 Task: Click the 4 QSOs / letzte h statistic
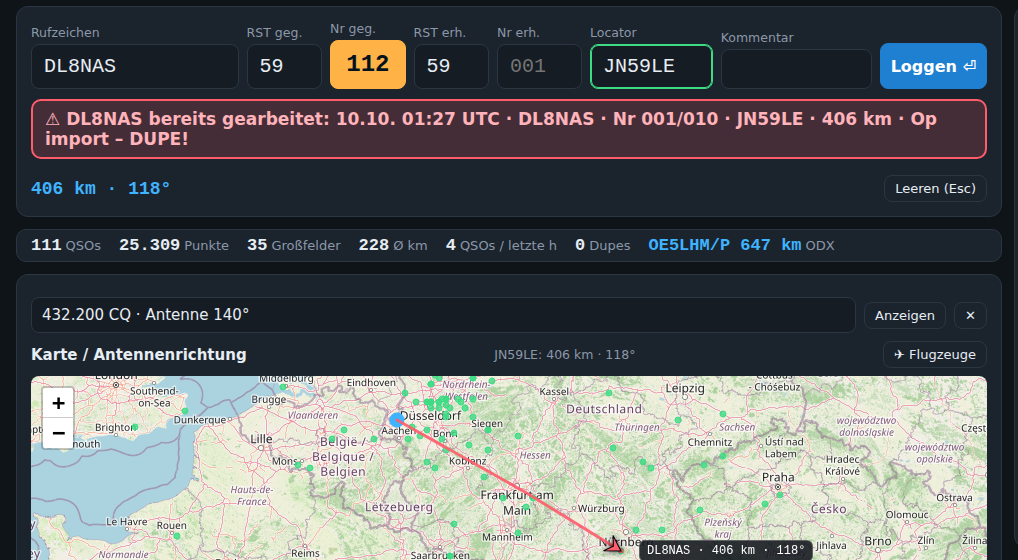pyautogui.click(x=501, y=245)
